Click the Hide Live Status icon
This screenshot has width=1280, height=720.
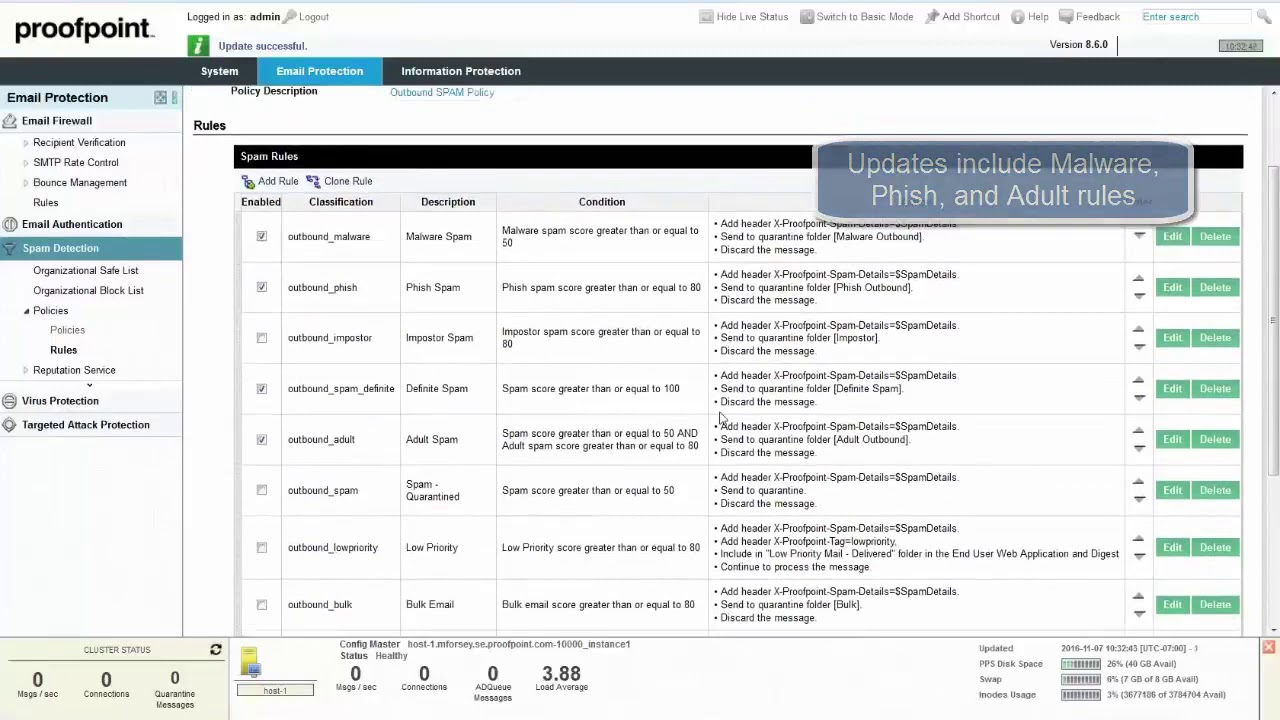coord(706,17)
